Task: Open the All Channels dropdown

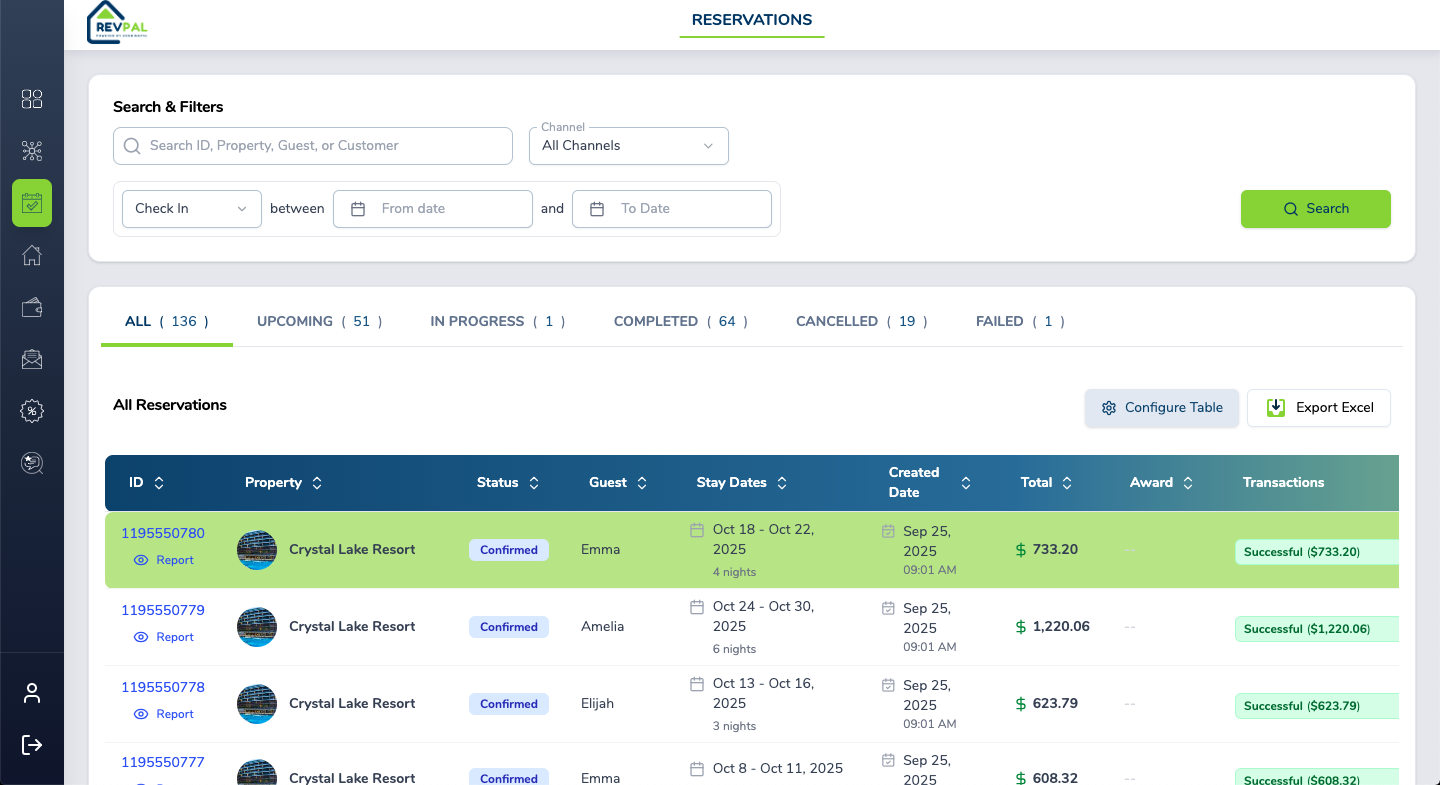Action: (x=628, y=146)
